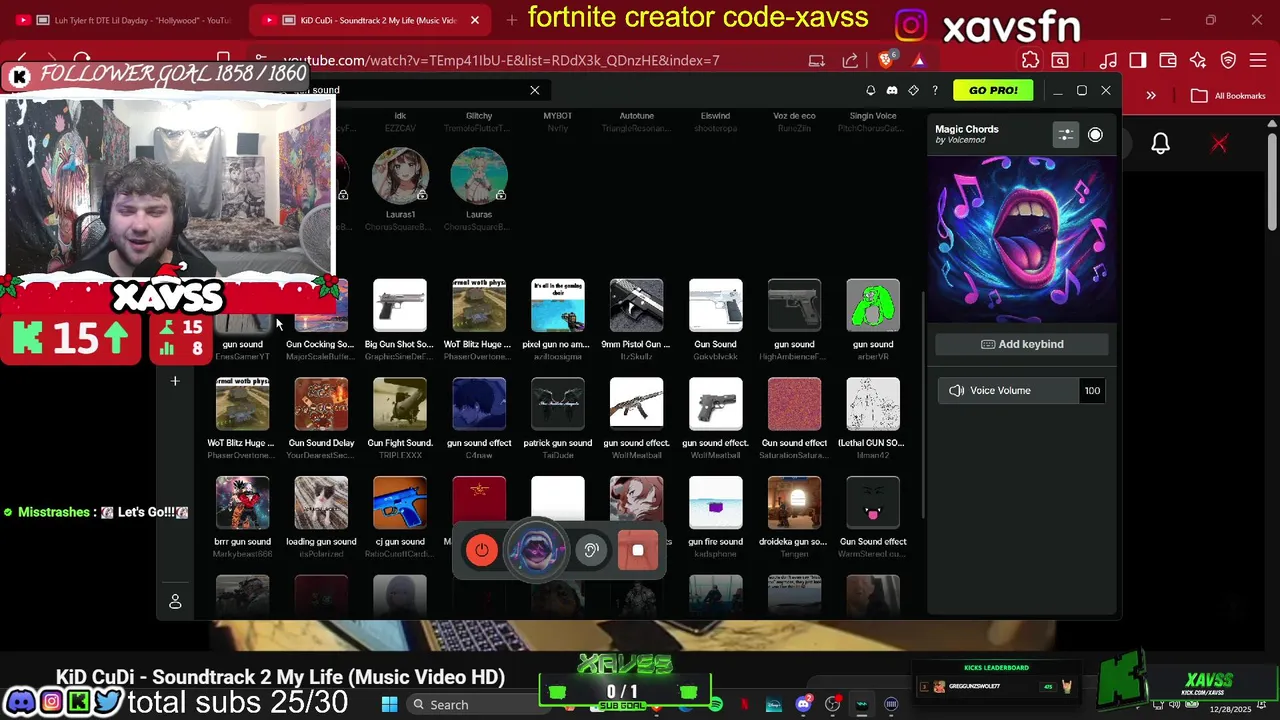The height and width of the screenshot is (720, 1280).
Task: Play Gun Sound effect by WarmStereoLou
Action: tap(873, 503)
